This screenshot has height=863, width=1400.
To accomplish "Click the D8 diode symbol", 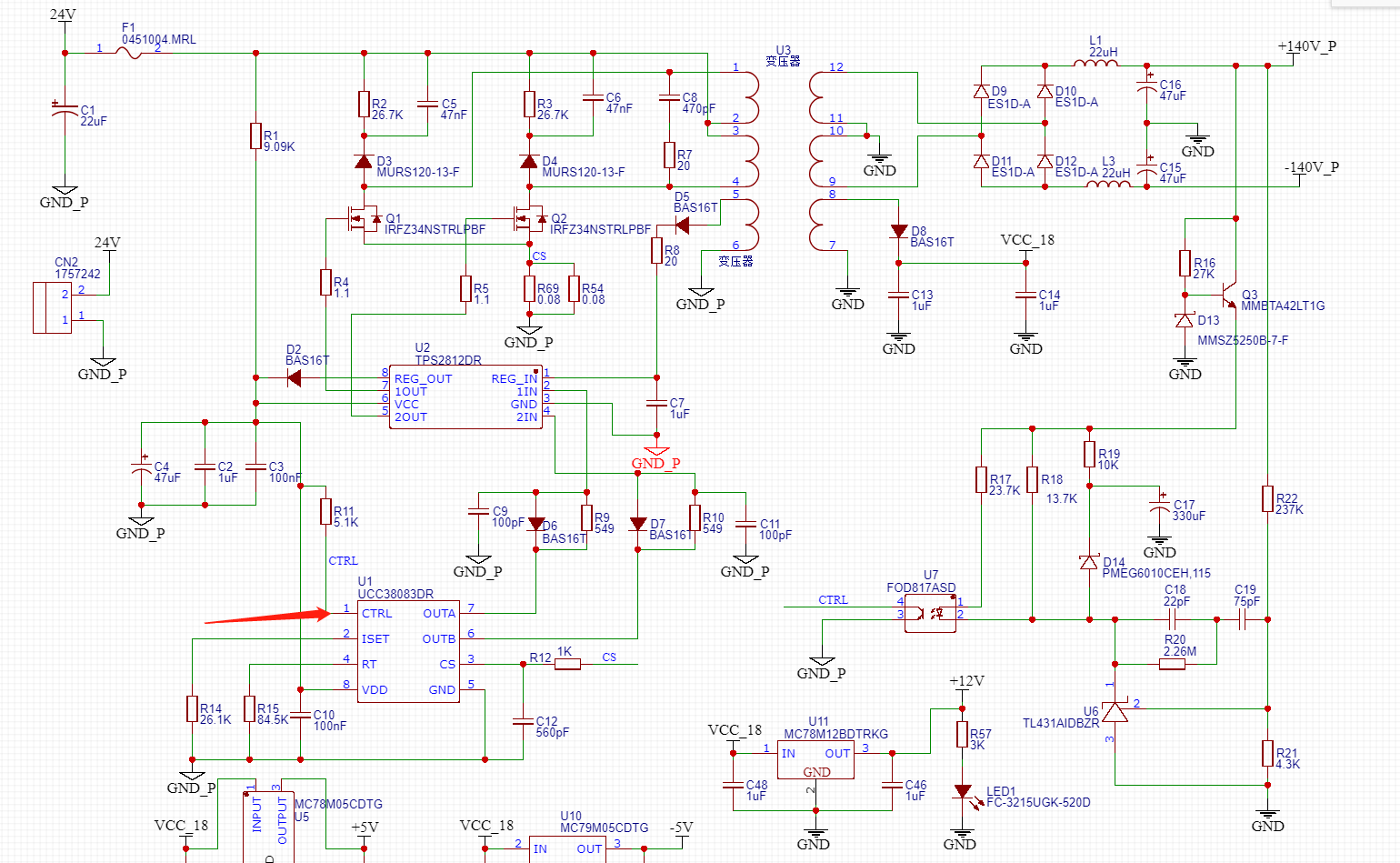I will tap(899, 232).
